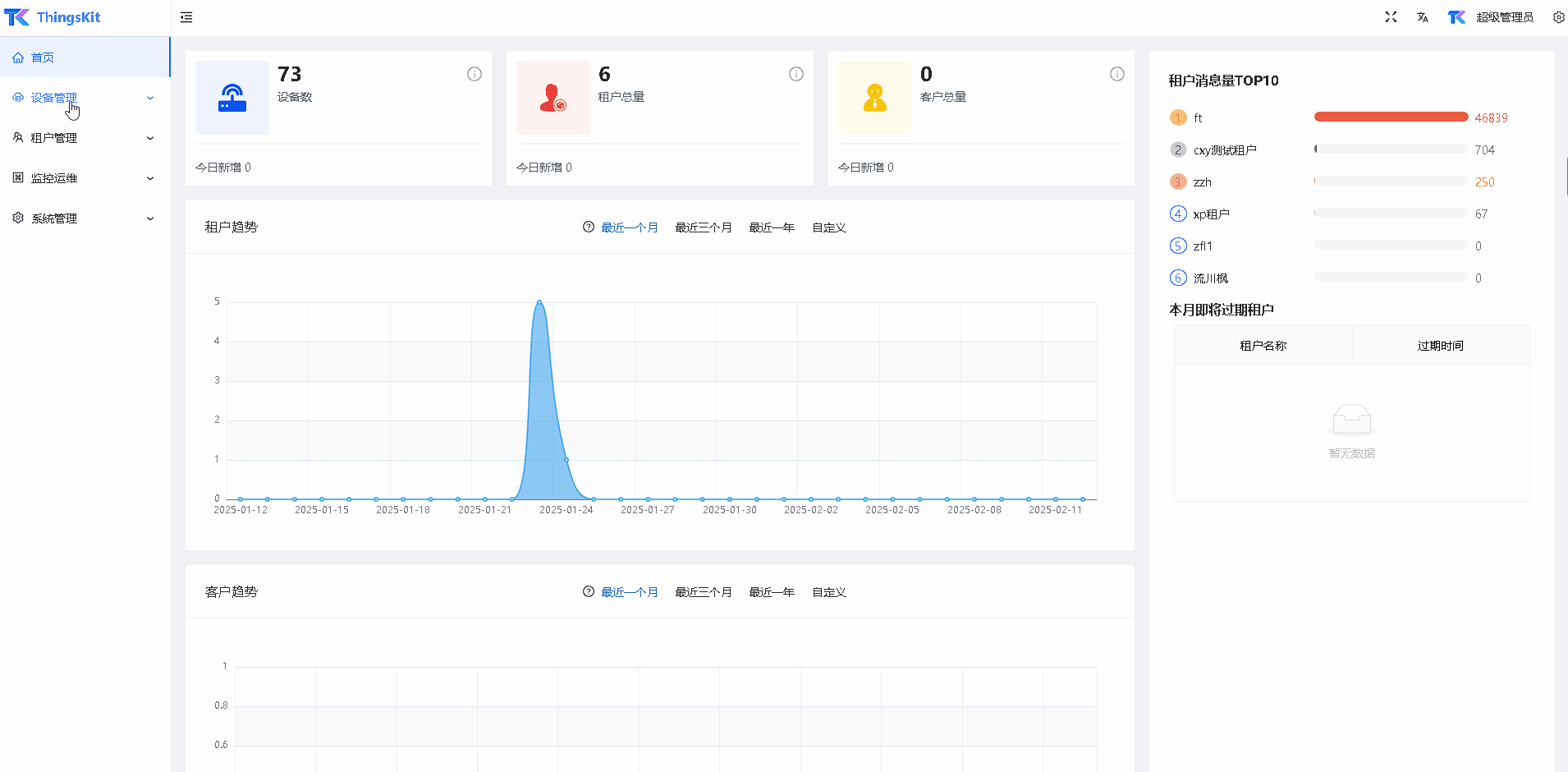1568x772 pixels.
Task: Expand the 监控运维 sidebar submenu
Action: click(82, 178)
